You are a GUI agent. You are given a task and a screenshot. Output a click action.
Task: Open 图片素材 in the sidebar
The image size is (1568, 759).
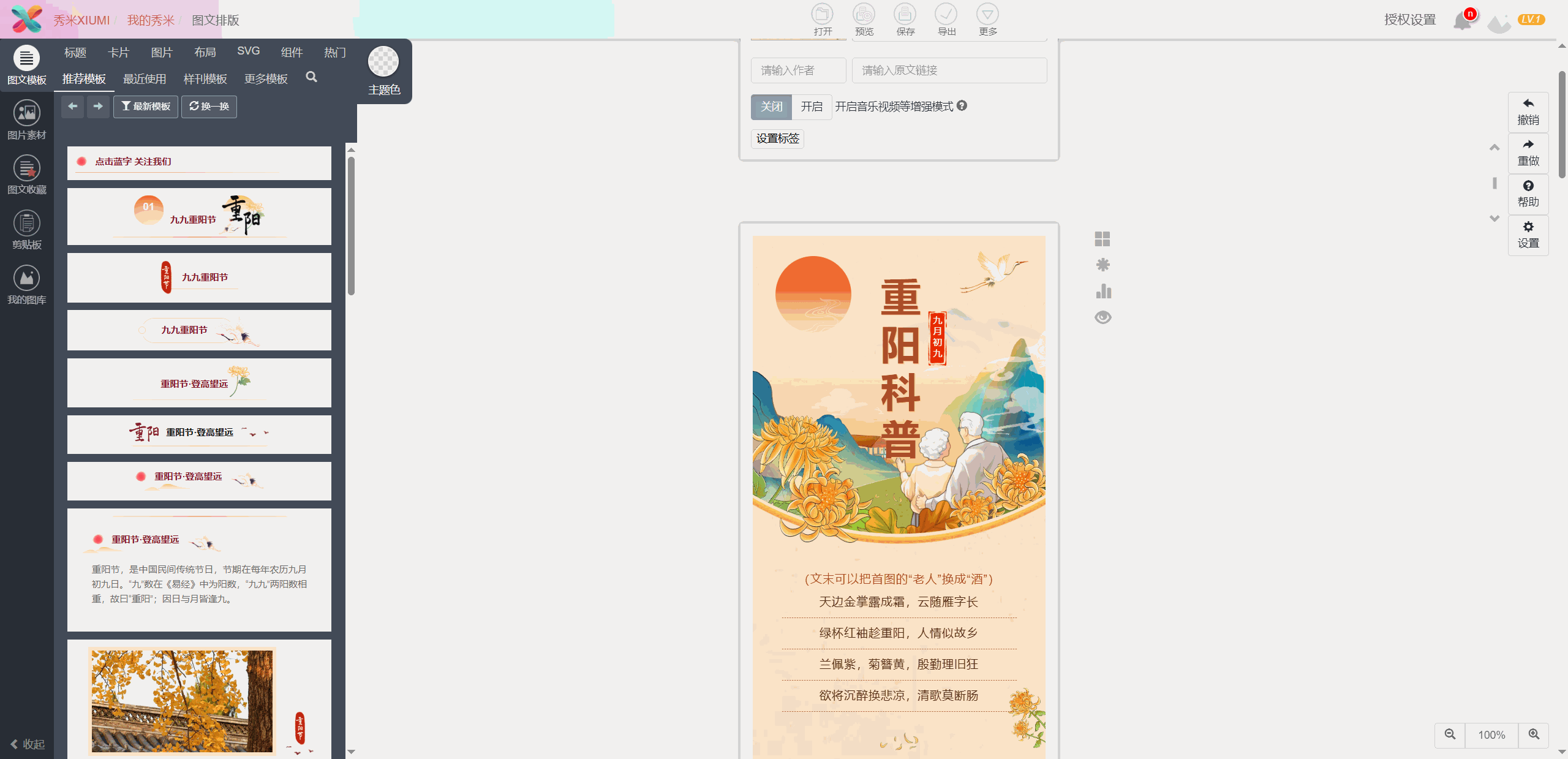click(x=26, y=120)
